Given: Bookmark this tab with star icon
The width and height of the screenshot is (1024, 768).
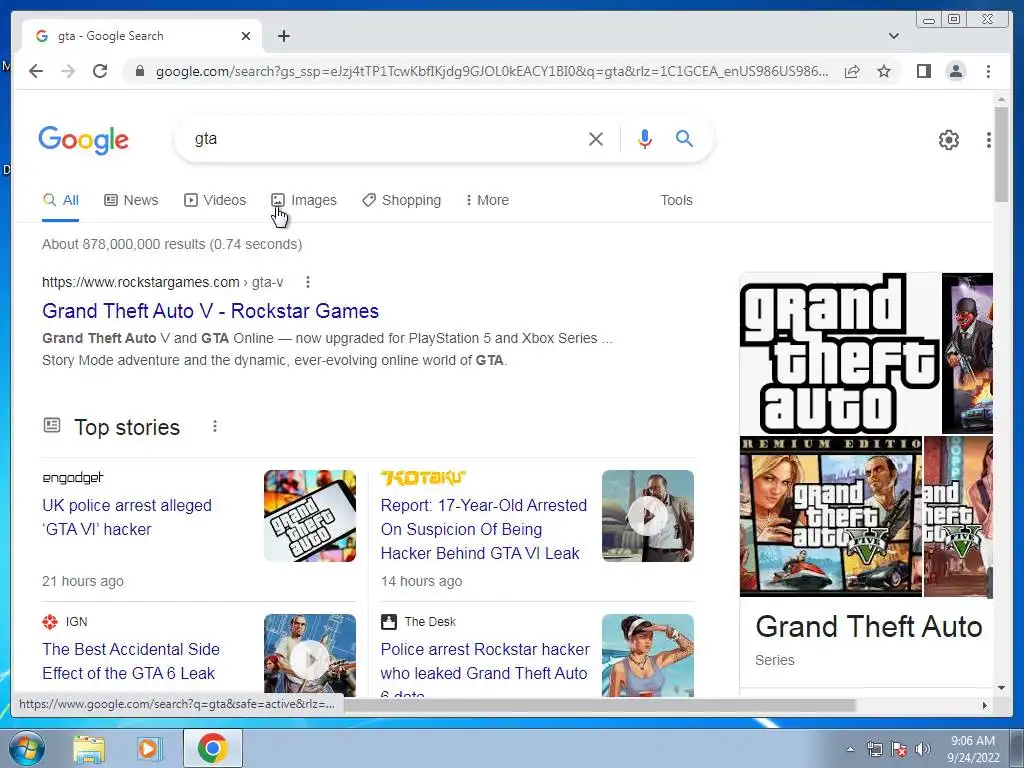Looking at the screenshot, I should [884, 71].
